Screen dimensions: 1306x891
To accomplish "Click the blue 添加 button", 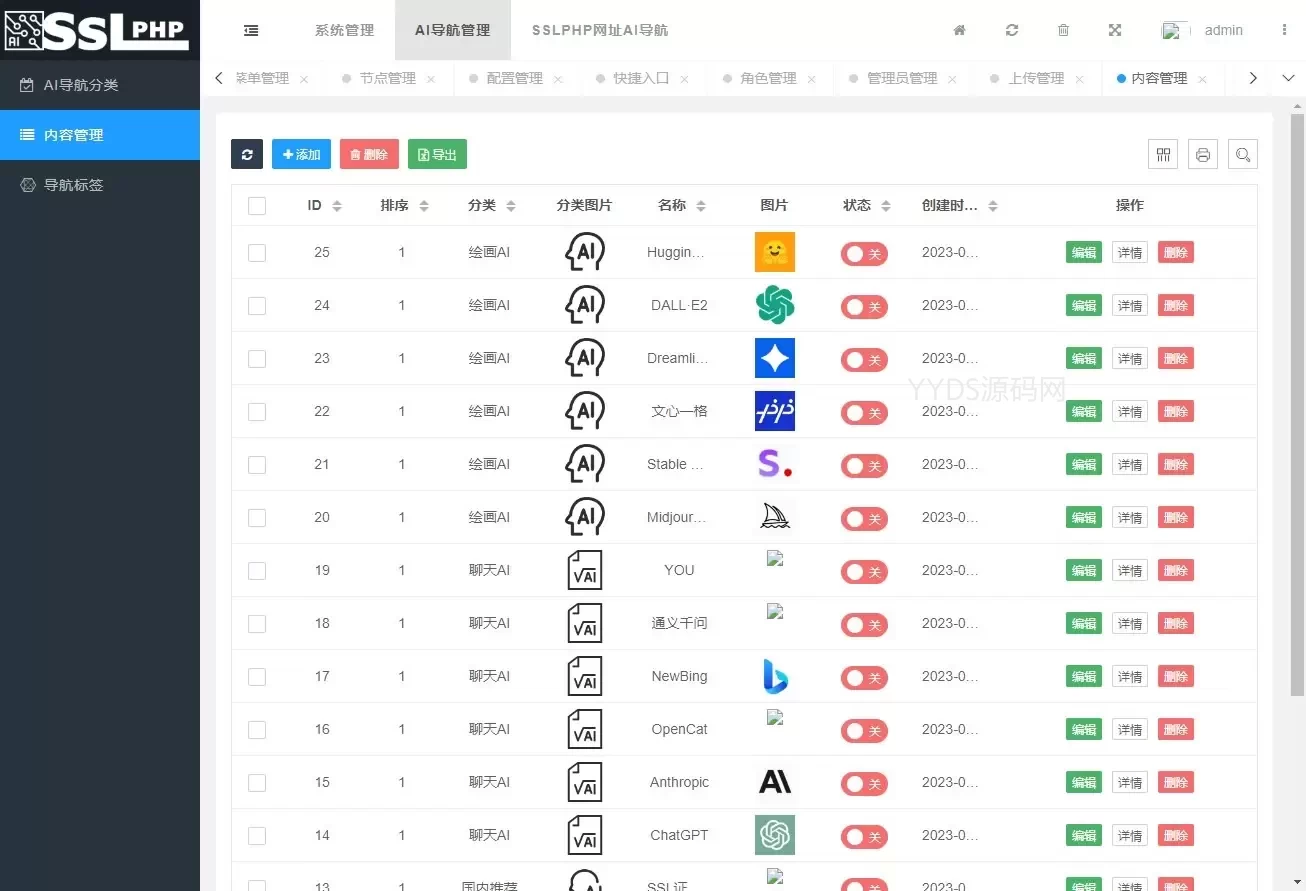I will [x=301, y=154].
